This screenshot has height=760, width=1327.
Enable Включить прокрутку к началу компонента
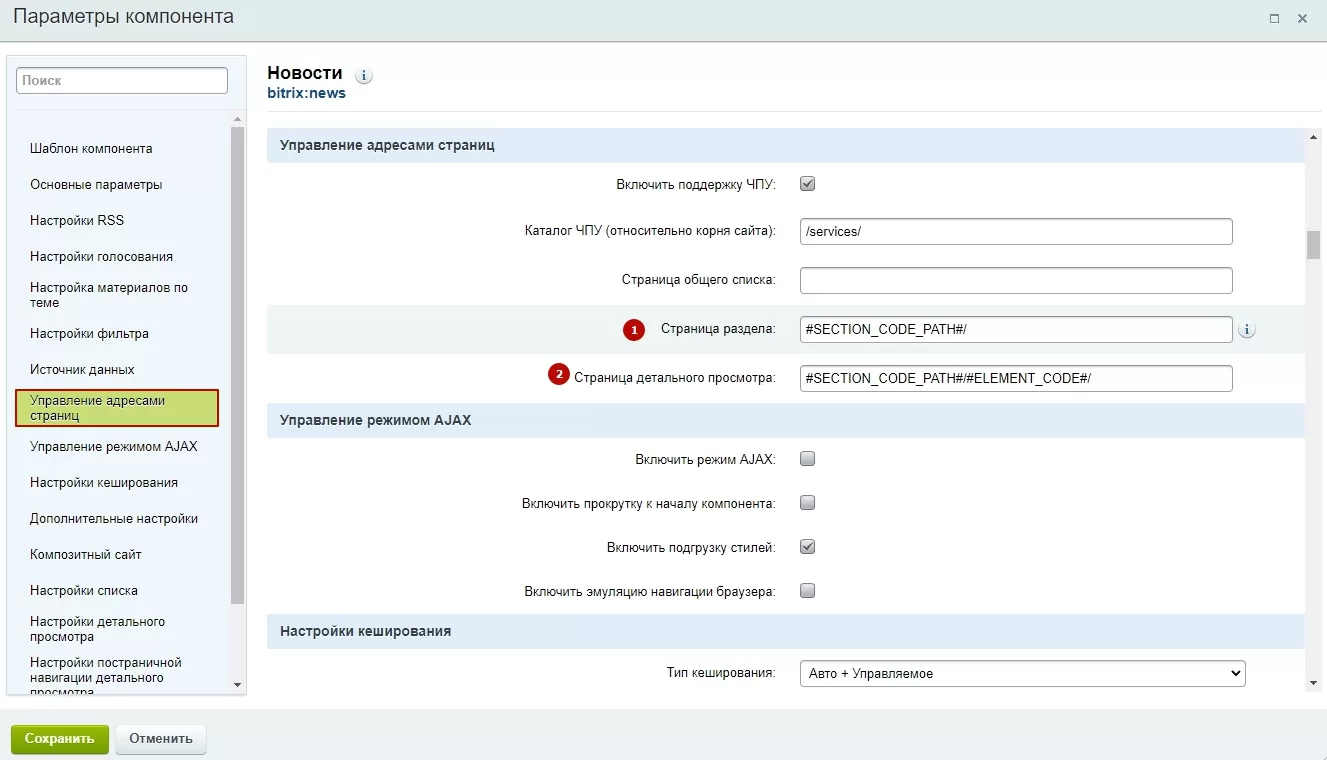click(x=808, y=503)
